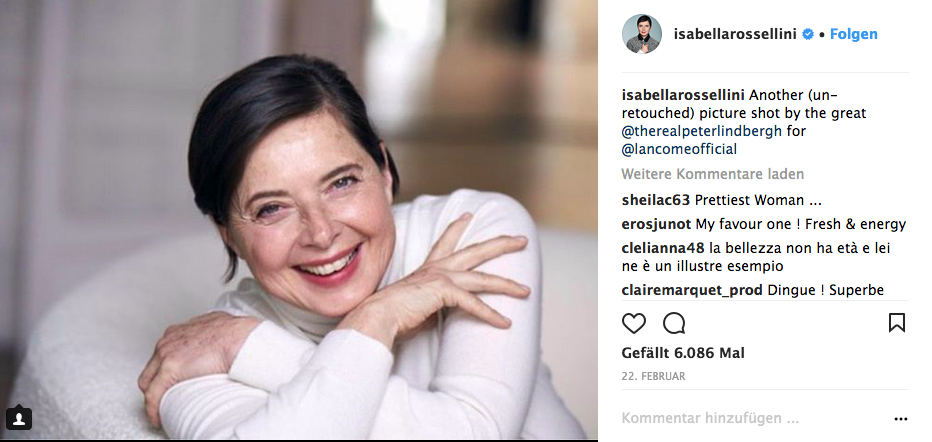Show likes list via Gefällt 6.086 Mal
This screenshot has height=442, width=932.
pos(683,353)
